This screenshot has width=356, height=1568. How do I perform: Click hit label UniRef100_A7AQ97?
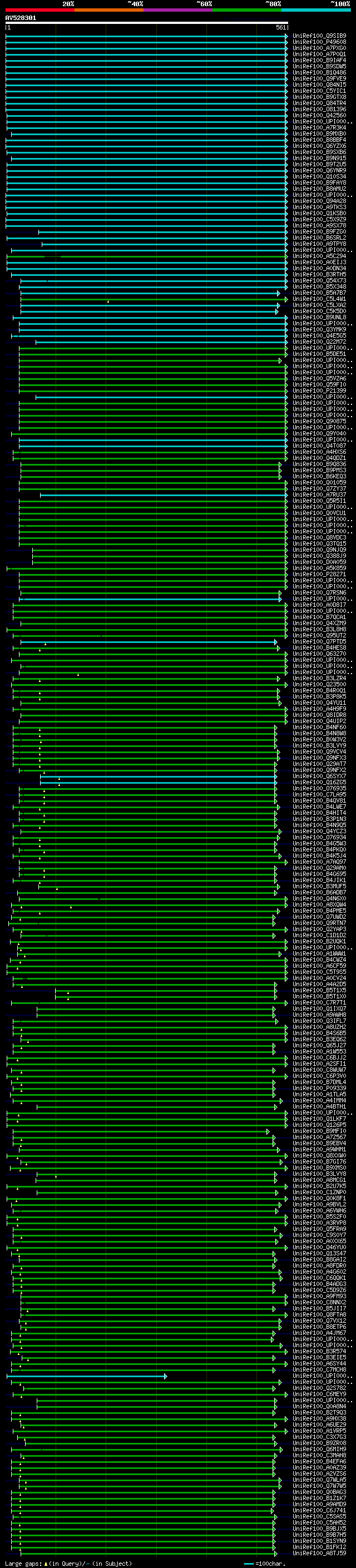click(x=319, y=862)
